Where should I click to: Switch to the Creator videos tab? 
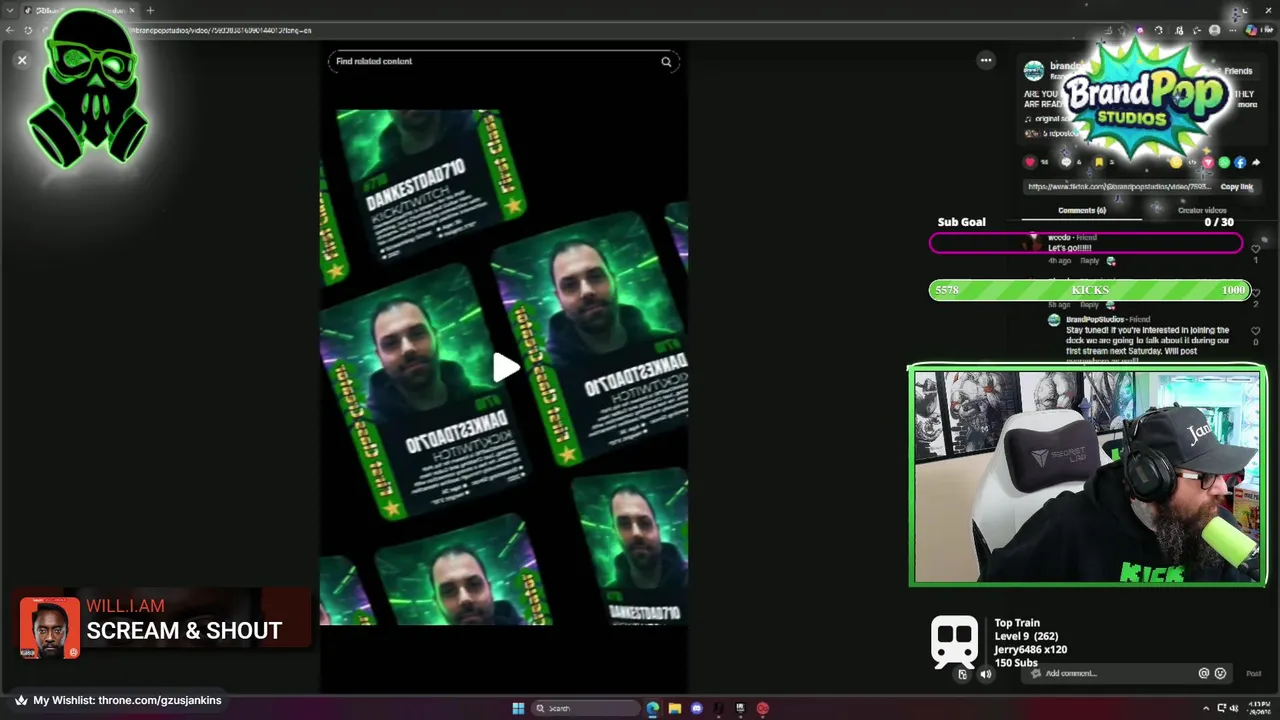[x=1202, y=211]
